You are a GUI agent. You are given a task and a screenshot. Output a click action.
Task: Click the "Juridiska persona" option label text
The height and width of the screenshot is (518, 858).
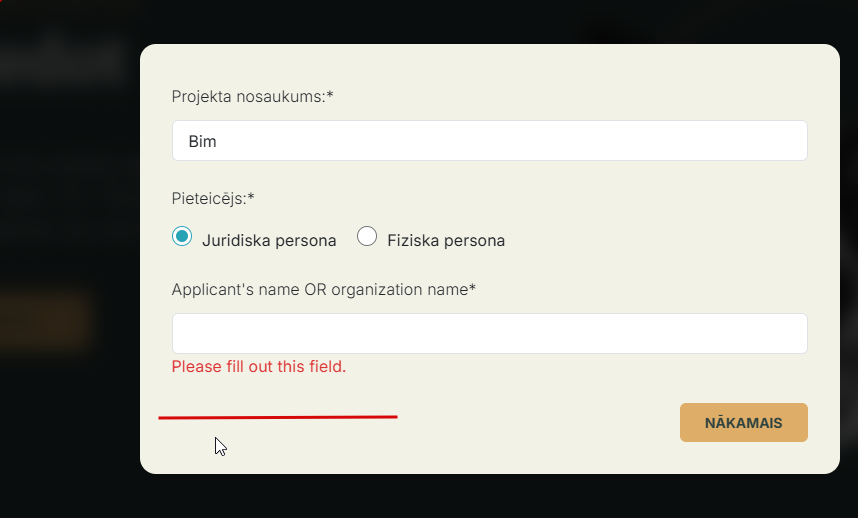coord(269,240)
